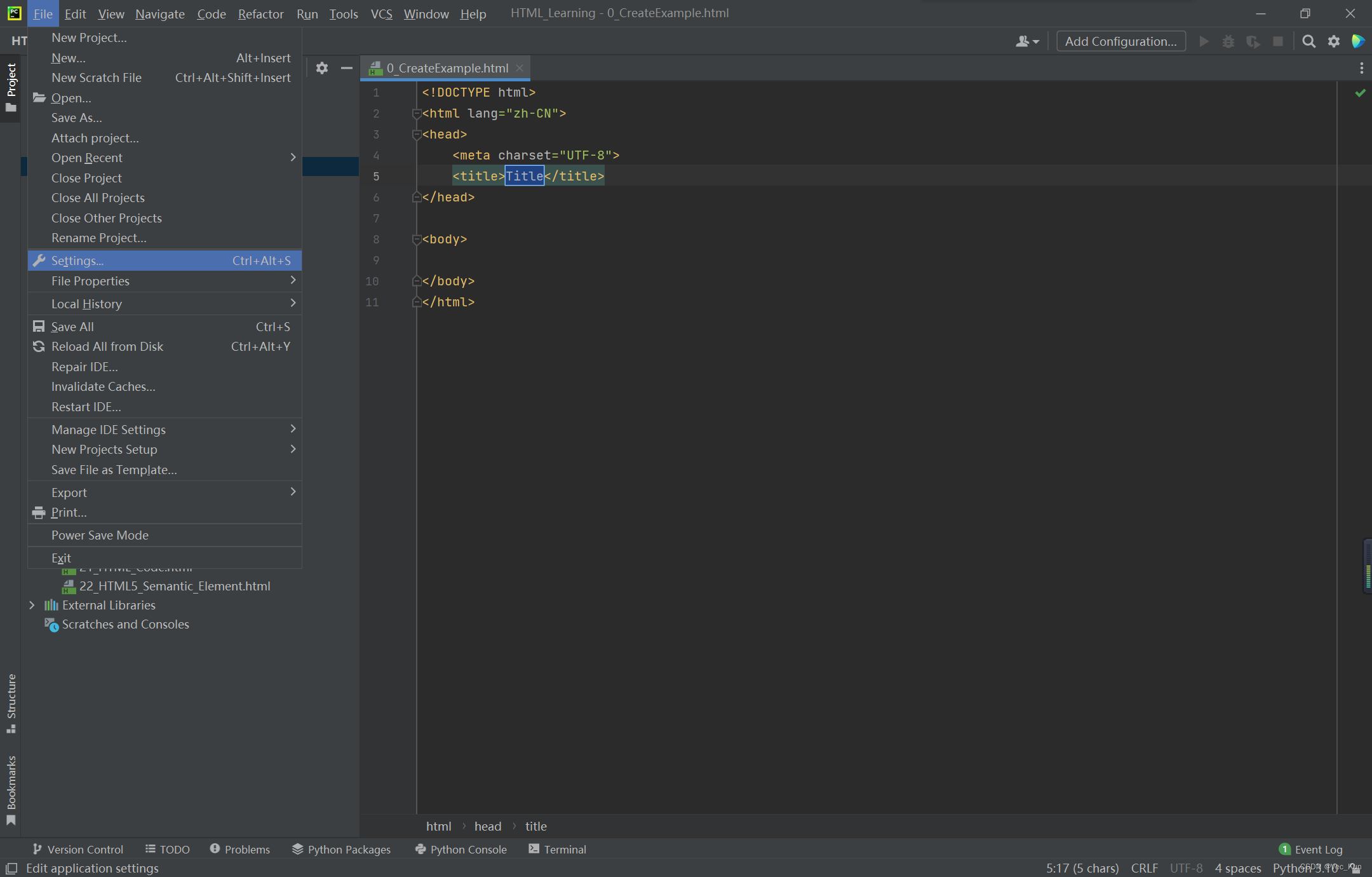Open IDE settings gear in top toolbar
The width and height of the screenshot is (1372, 877).
[1333, 41]
